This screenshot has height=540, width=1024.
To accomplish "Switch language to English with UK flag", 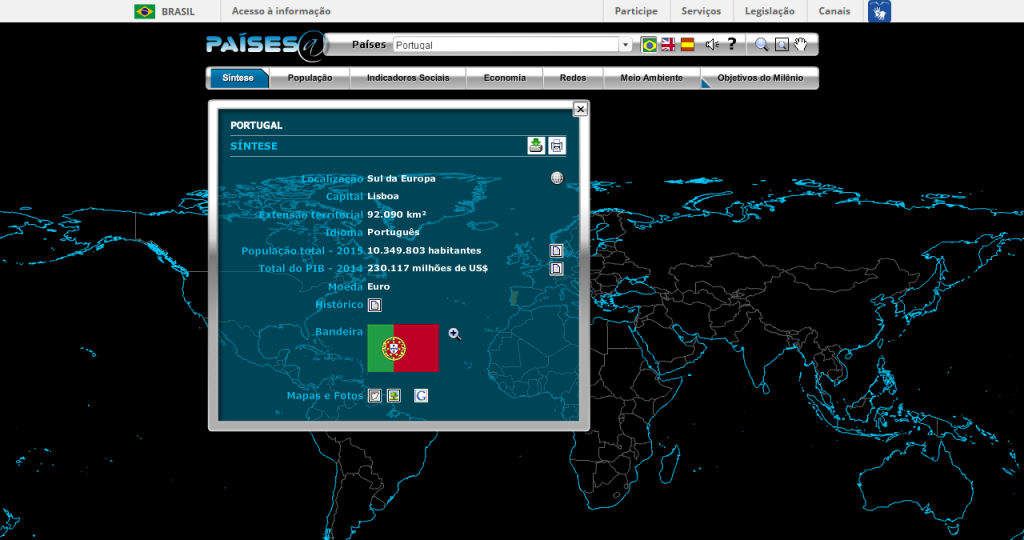I will (668, 44).
